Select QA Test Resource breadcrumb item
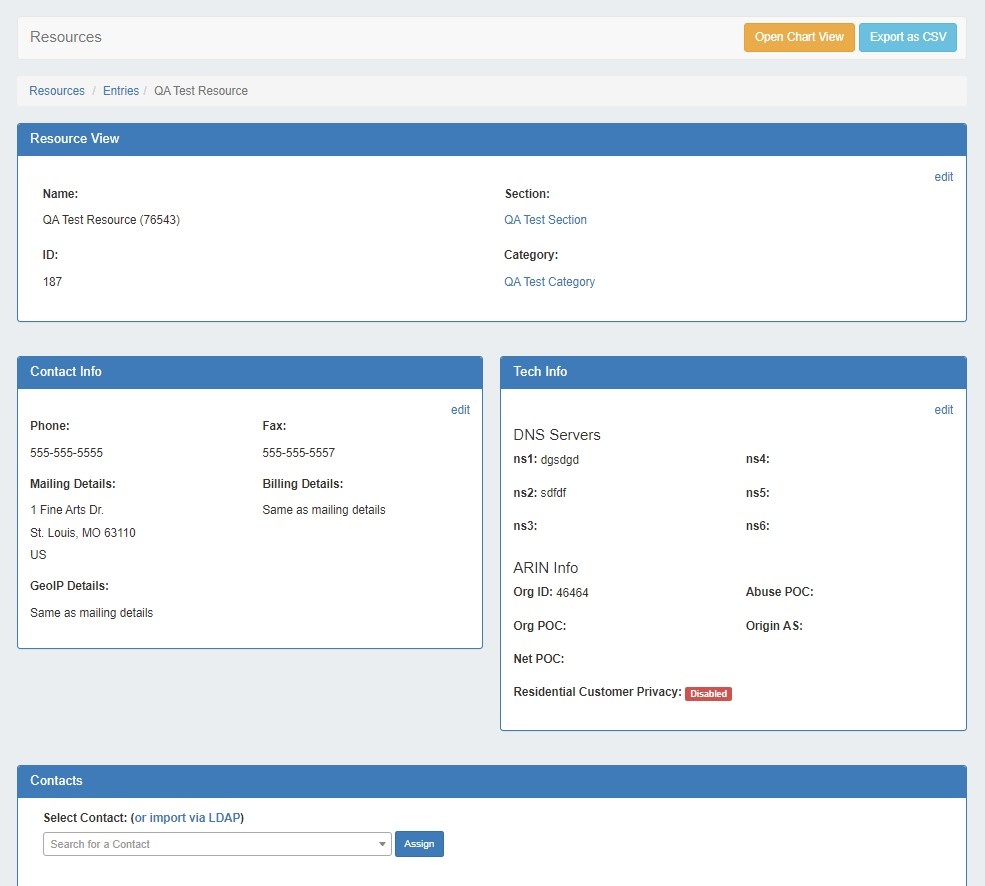This screenshot has height=886, width=985. coord(201,91)
